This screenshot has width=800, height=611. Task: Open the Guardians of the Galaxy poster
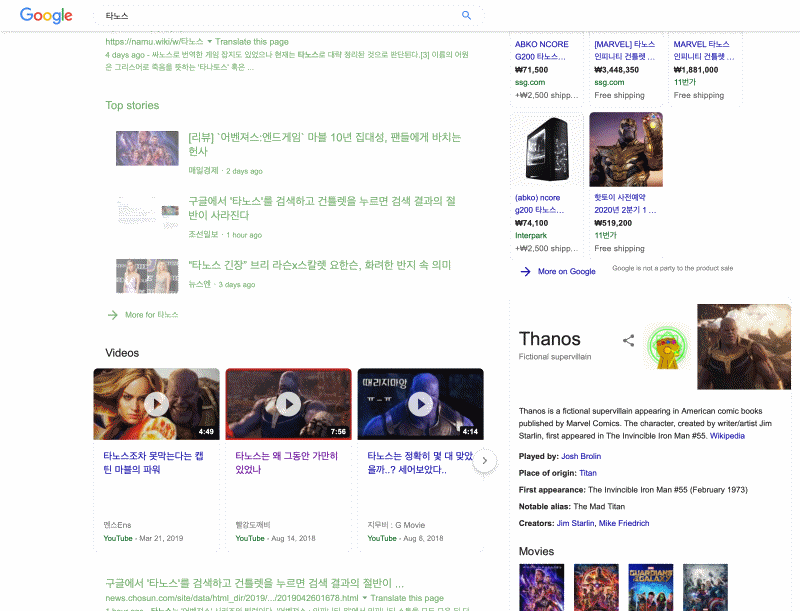pos(651,587)
